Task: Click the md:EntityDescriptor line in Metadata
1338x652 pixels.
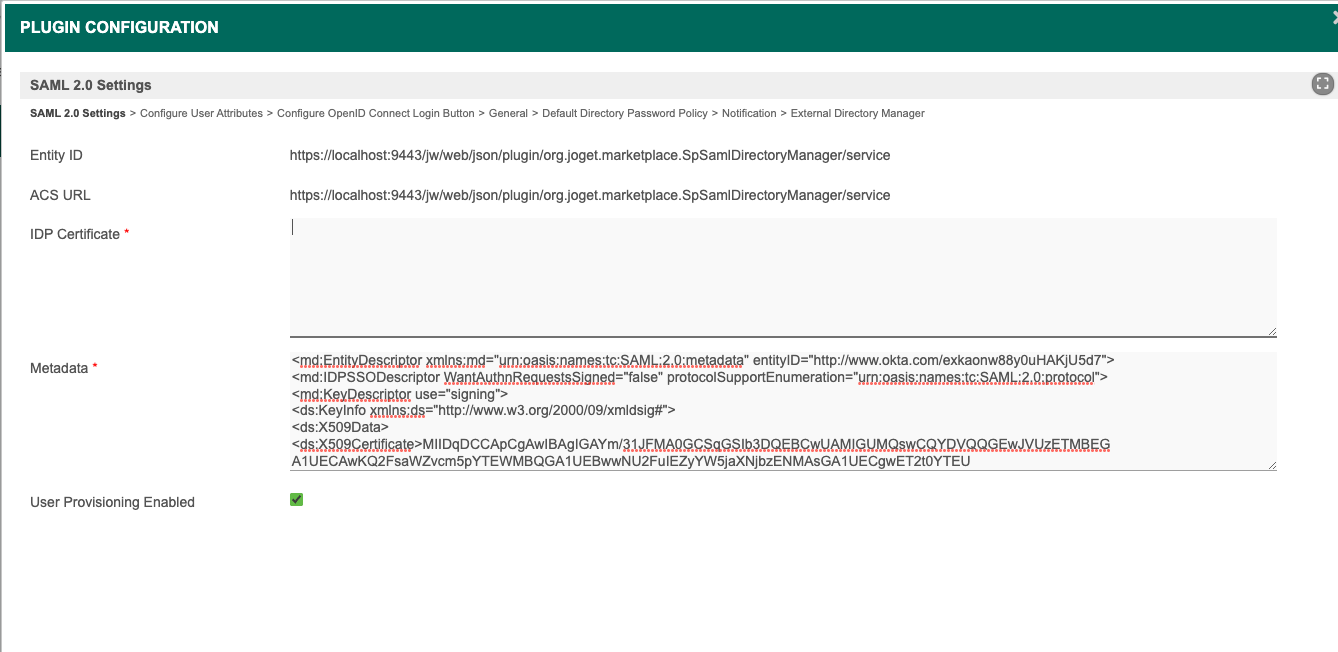Action: coord(703,359)
